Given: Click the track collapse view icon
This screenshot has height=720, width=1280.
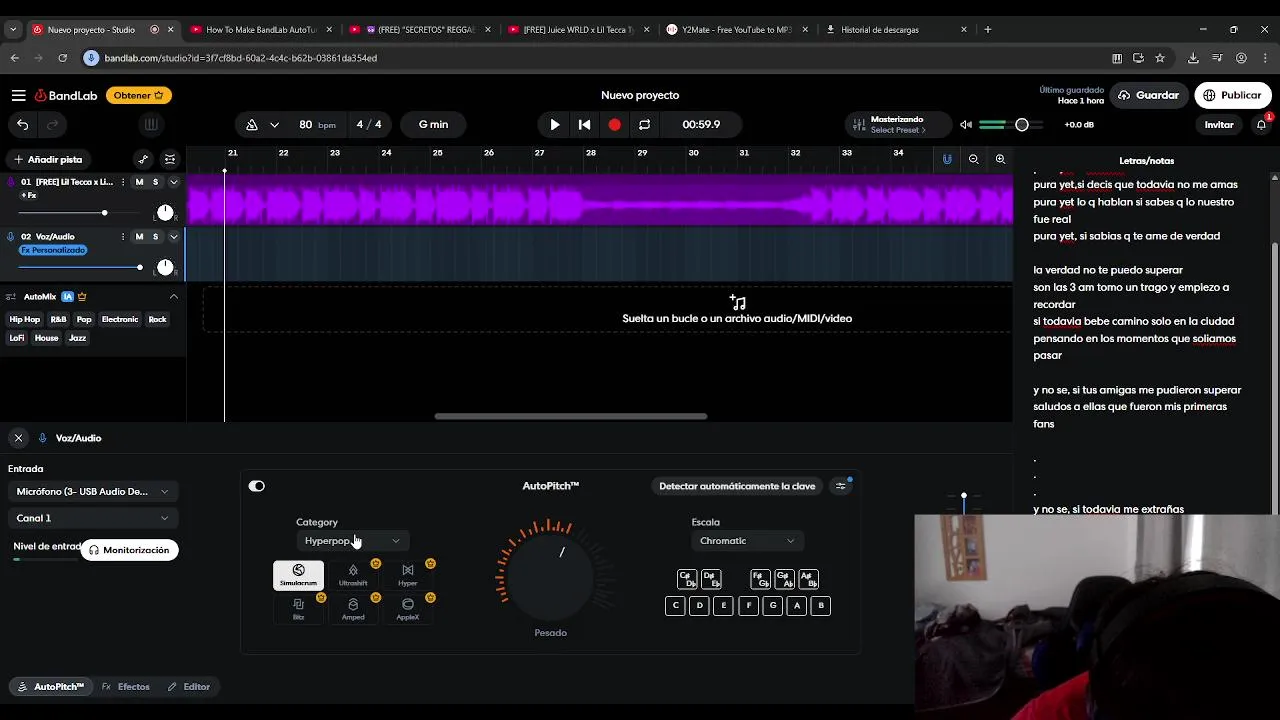Looking at the screenshot, I should point(170,159).
